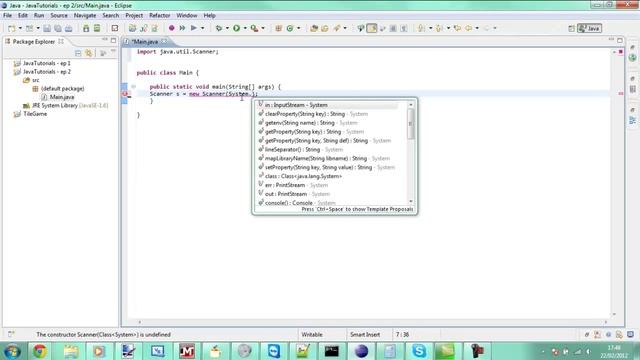Screen dimensions: 640x360
Task: Open the Edit menu
Action: pos(23,16)
